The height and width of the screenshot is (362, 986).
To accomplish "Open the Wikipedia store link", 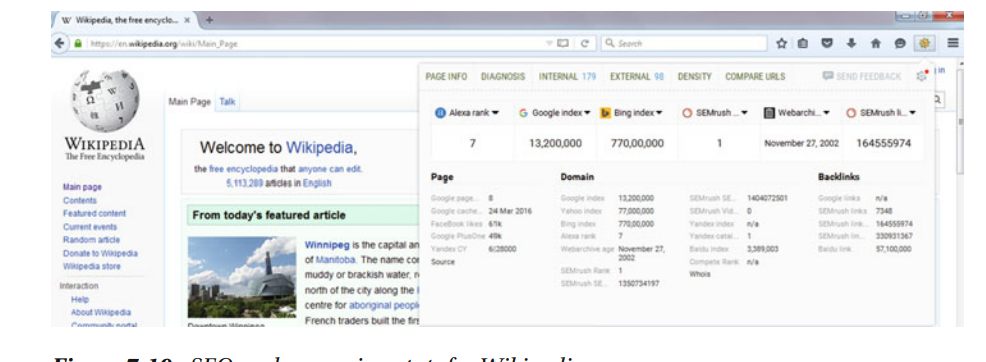I will [x=92, y=266].
